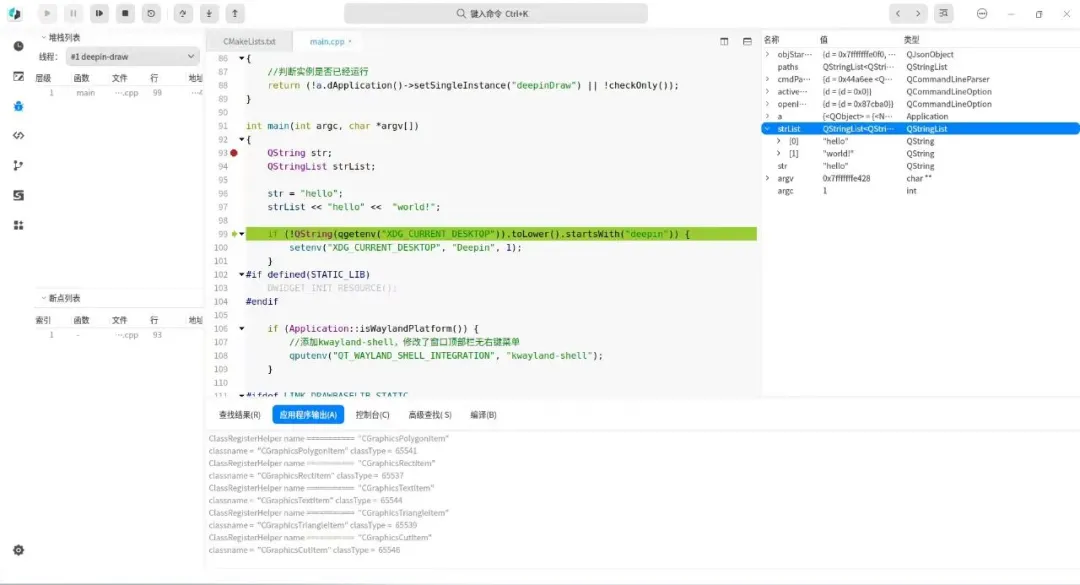Collapse the 断点列表 breakpoint list section
This screenshot has width=1080, height=585.
(x=43, y=298)
